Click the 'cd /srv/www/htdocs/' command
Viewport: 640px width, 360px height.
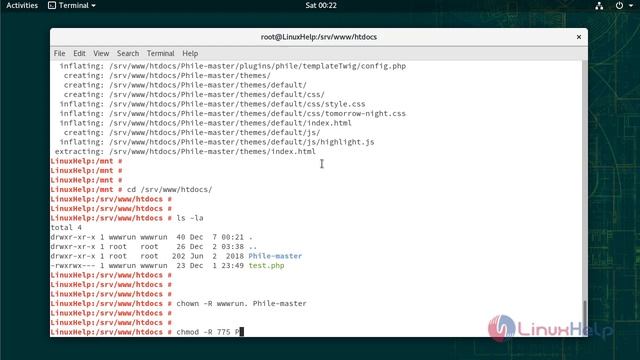coord(169,189)
